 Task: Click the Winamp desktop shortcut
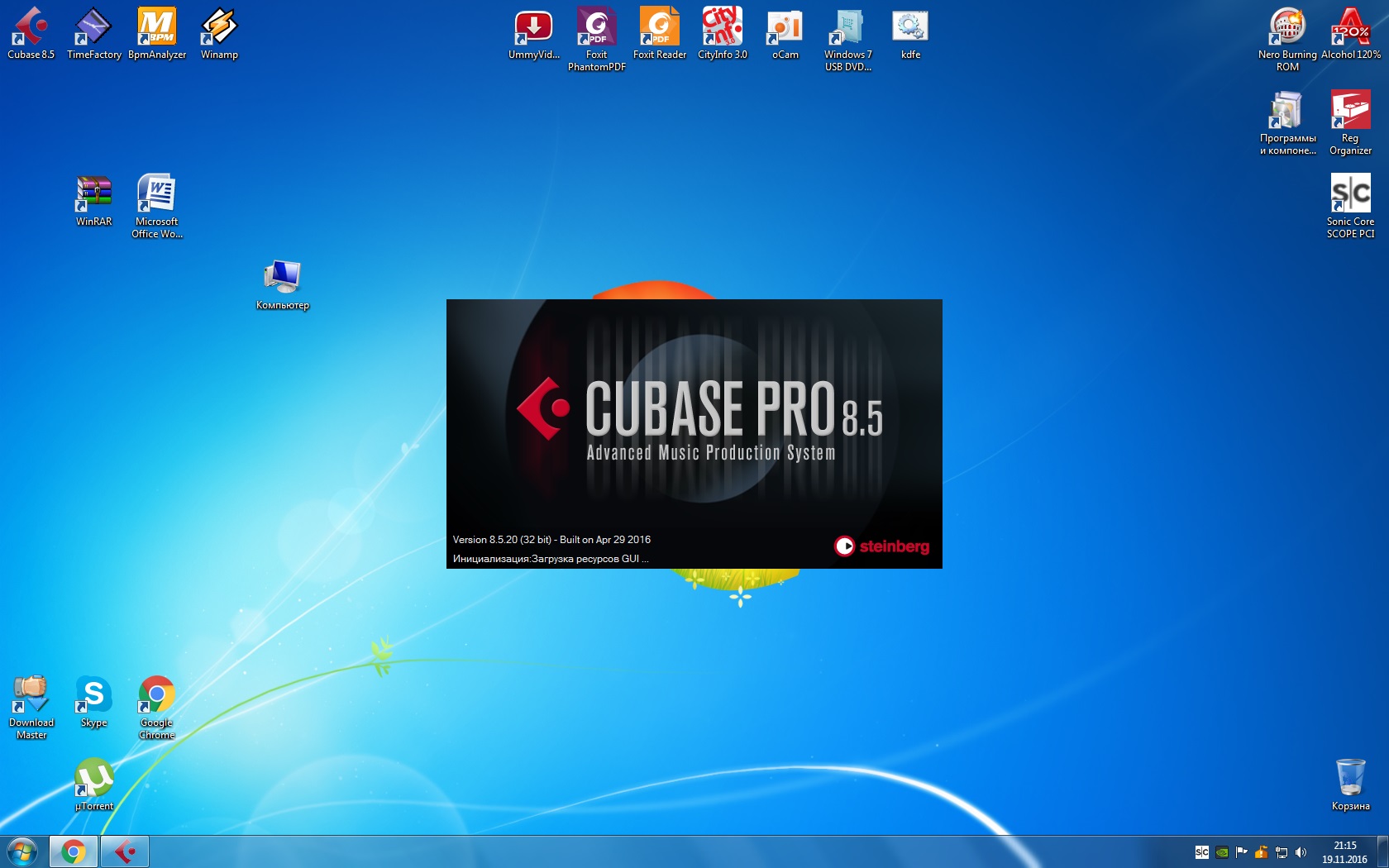point(219,33)
